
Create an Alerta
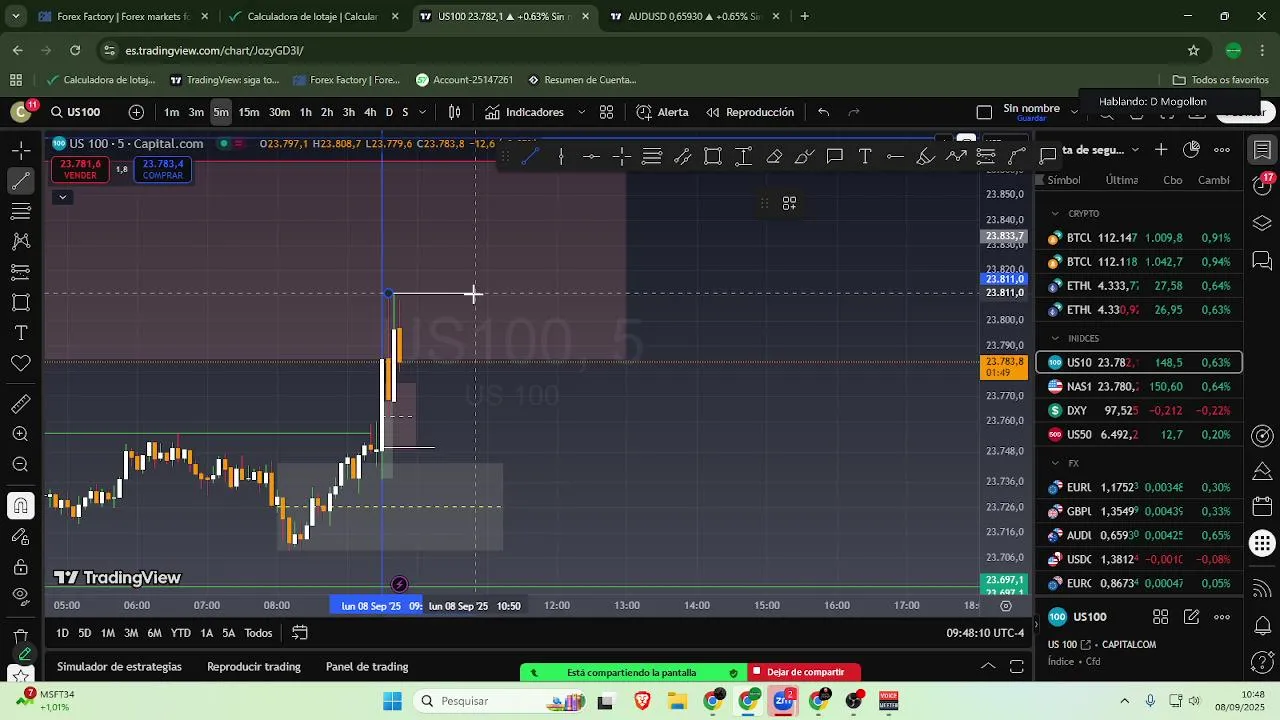pyautogui.click(x=662, y=112)
